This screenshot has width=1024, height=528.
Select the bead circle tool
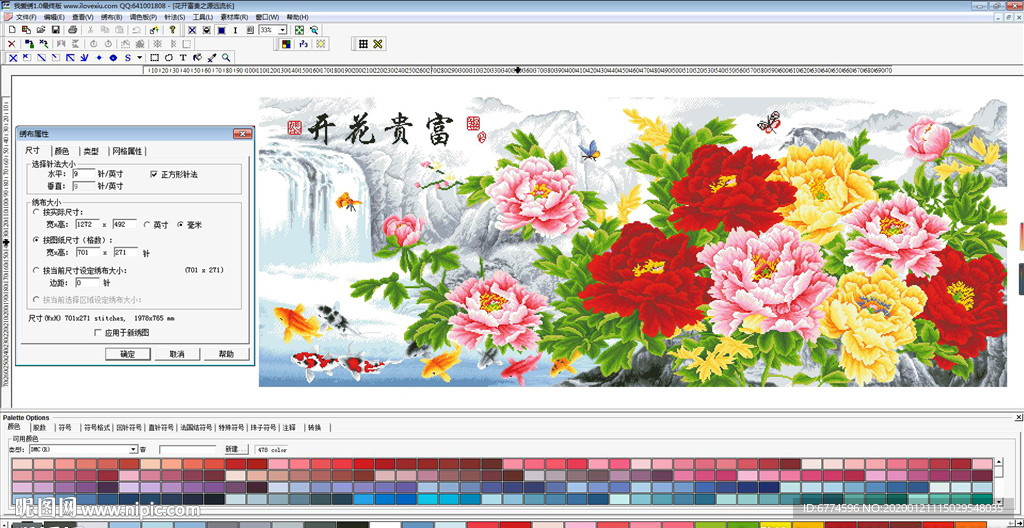coord(113,58)
